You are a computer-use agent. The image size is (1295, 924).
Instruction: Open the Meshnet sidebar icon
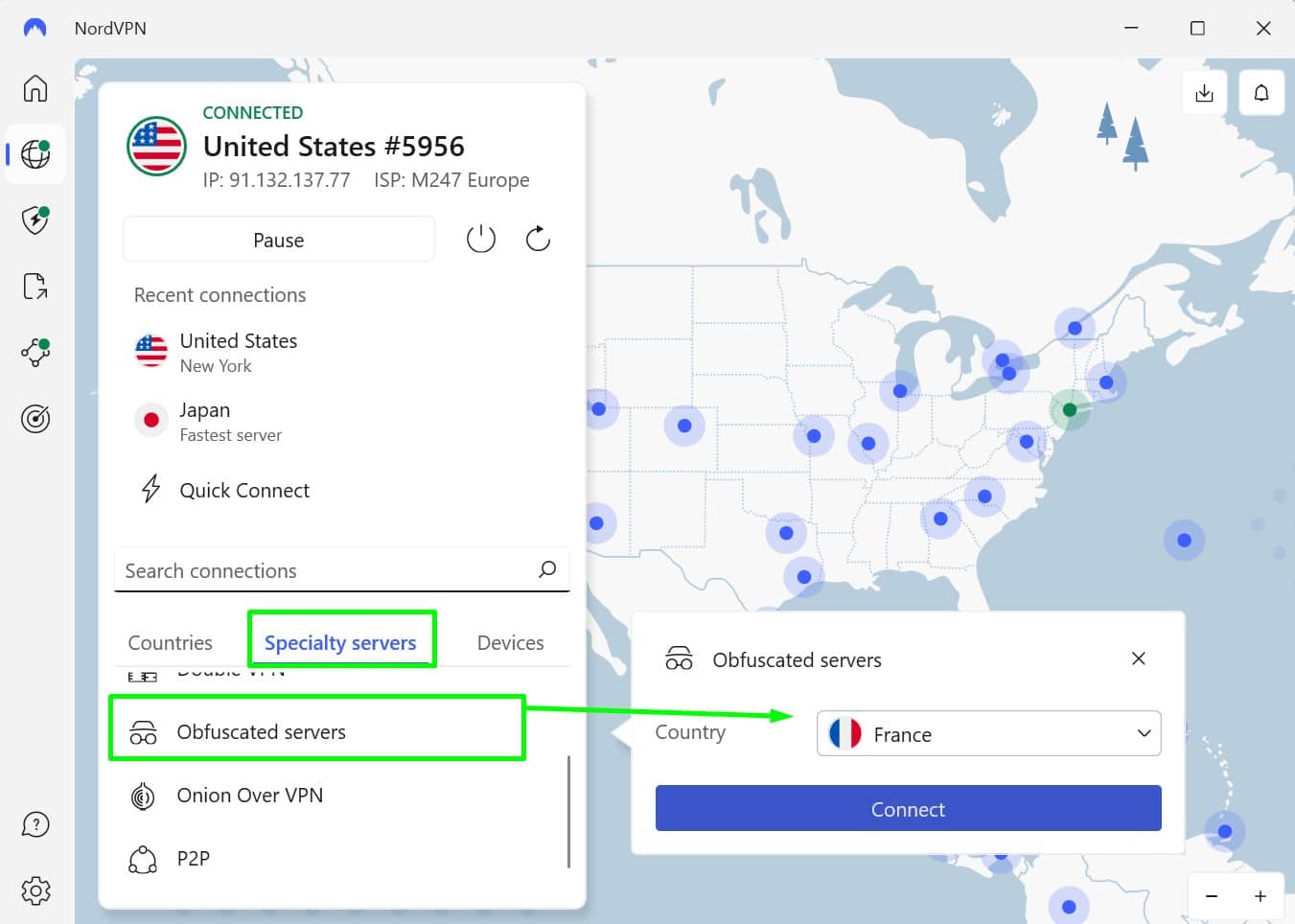point(35,352)
